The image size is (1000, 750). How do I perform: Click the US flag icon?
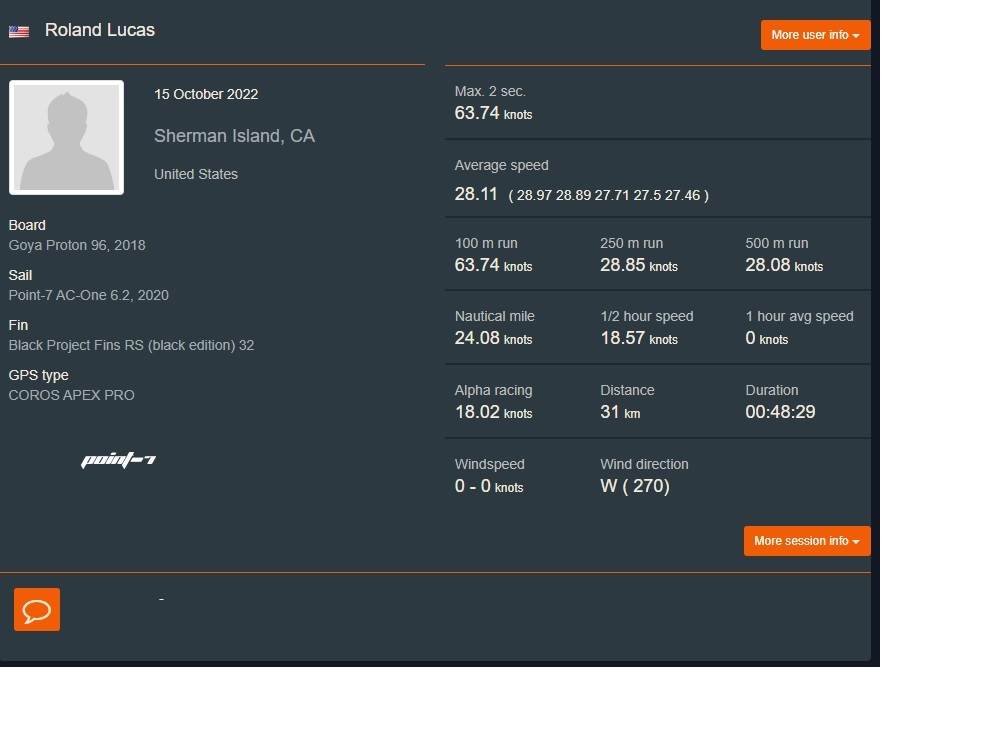[18, 32]
